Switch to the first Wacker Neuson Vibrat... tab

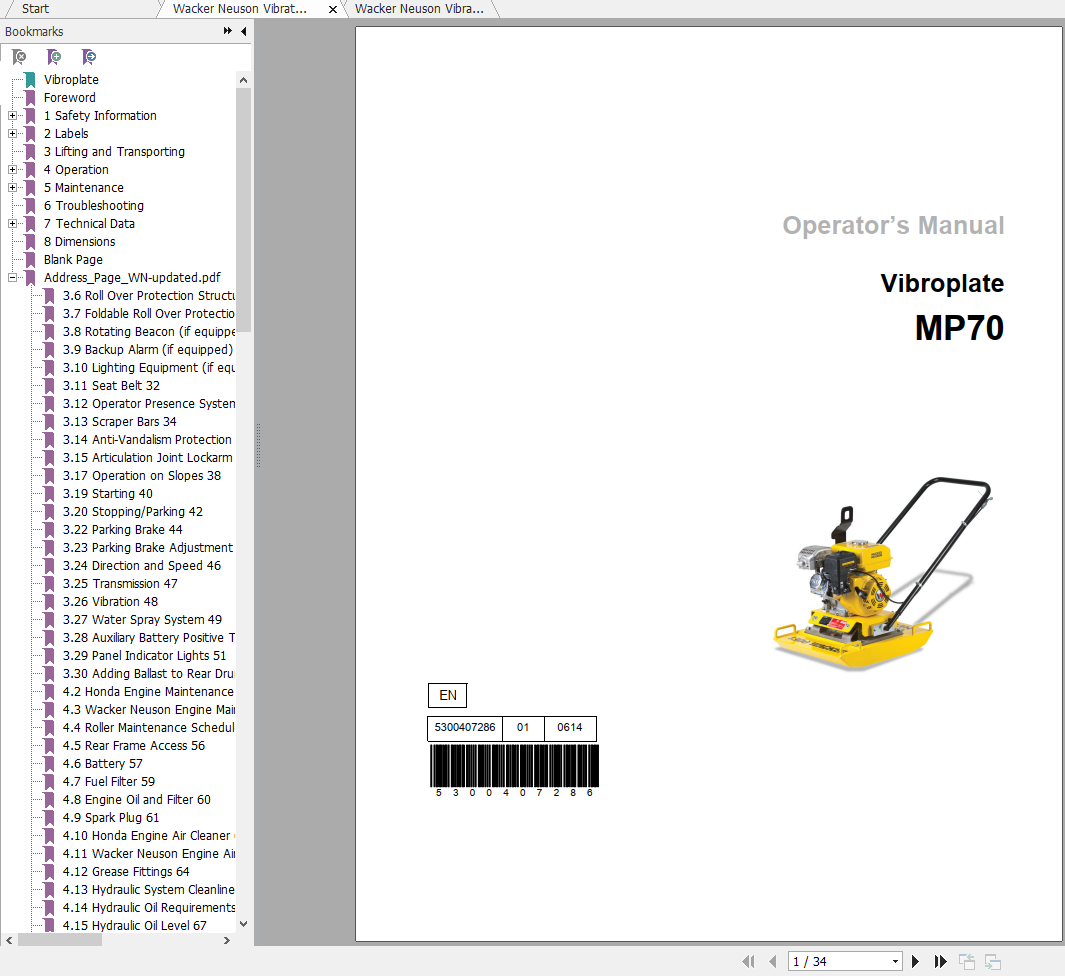click(x=240, y=9)
